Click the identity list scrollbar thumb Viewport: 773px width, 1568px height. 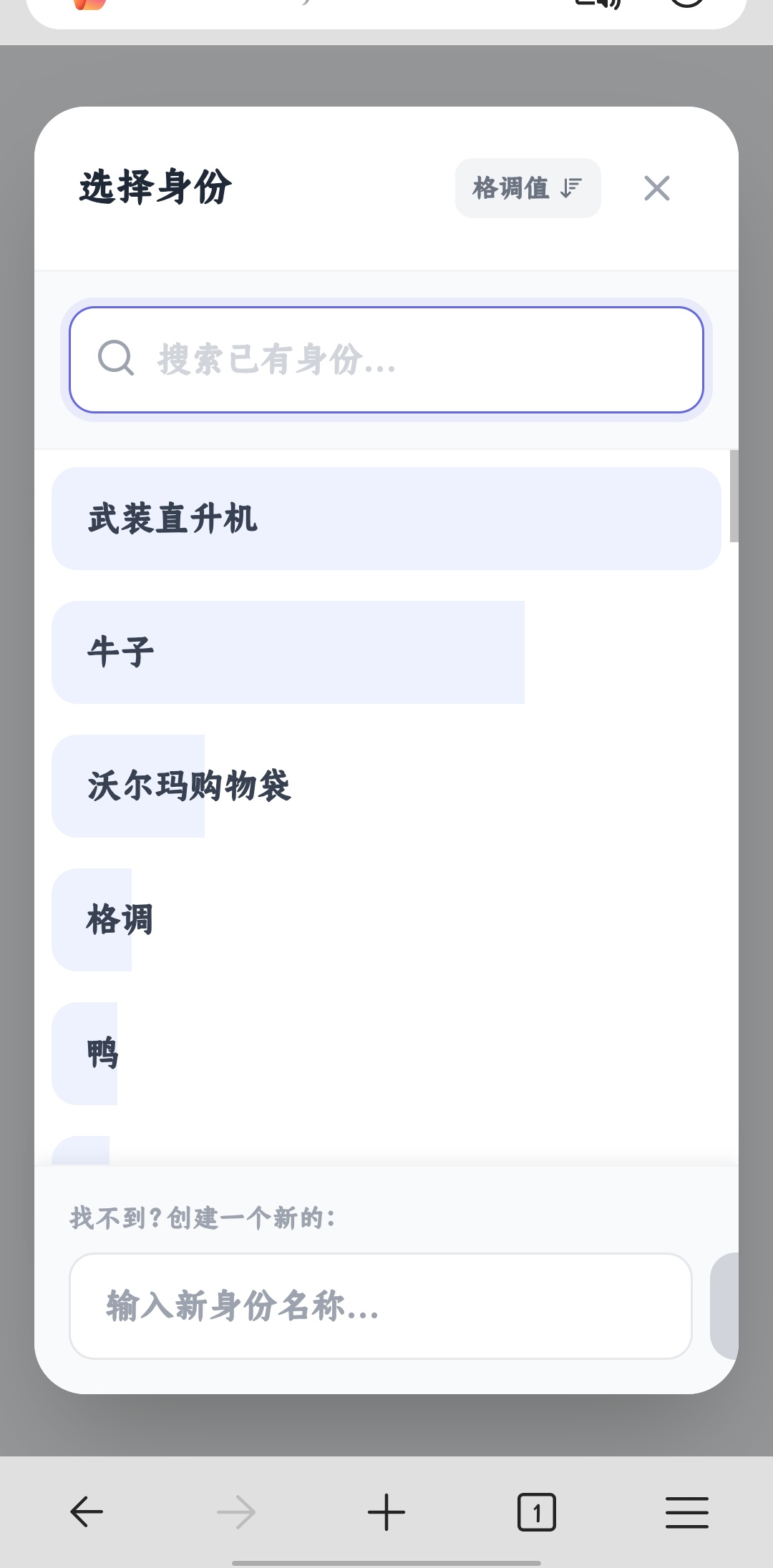[x=734, y=496]
